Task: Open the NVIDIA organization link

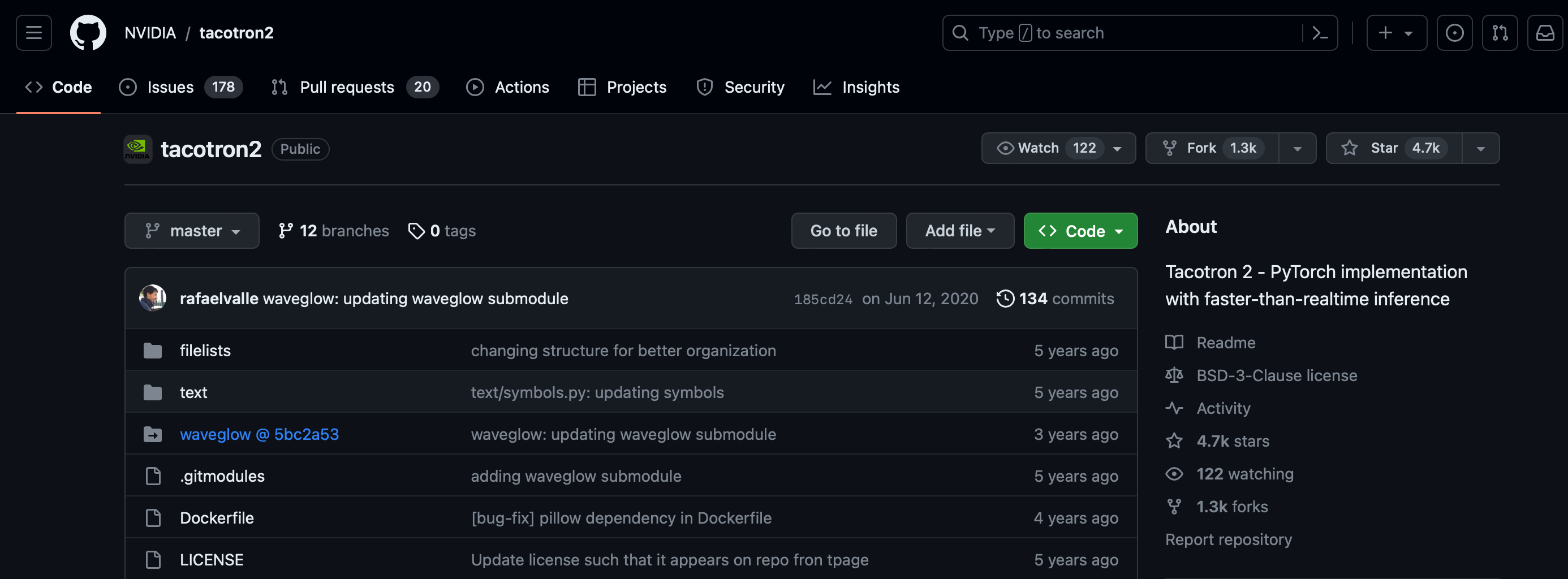Action: [x=150, y=33]
